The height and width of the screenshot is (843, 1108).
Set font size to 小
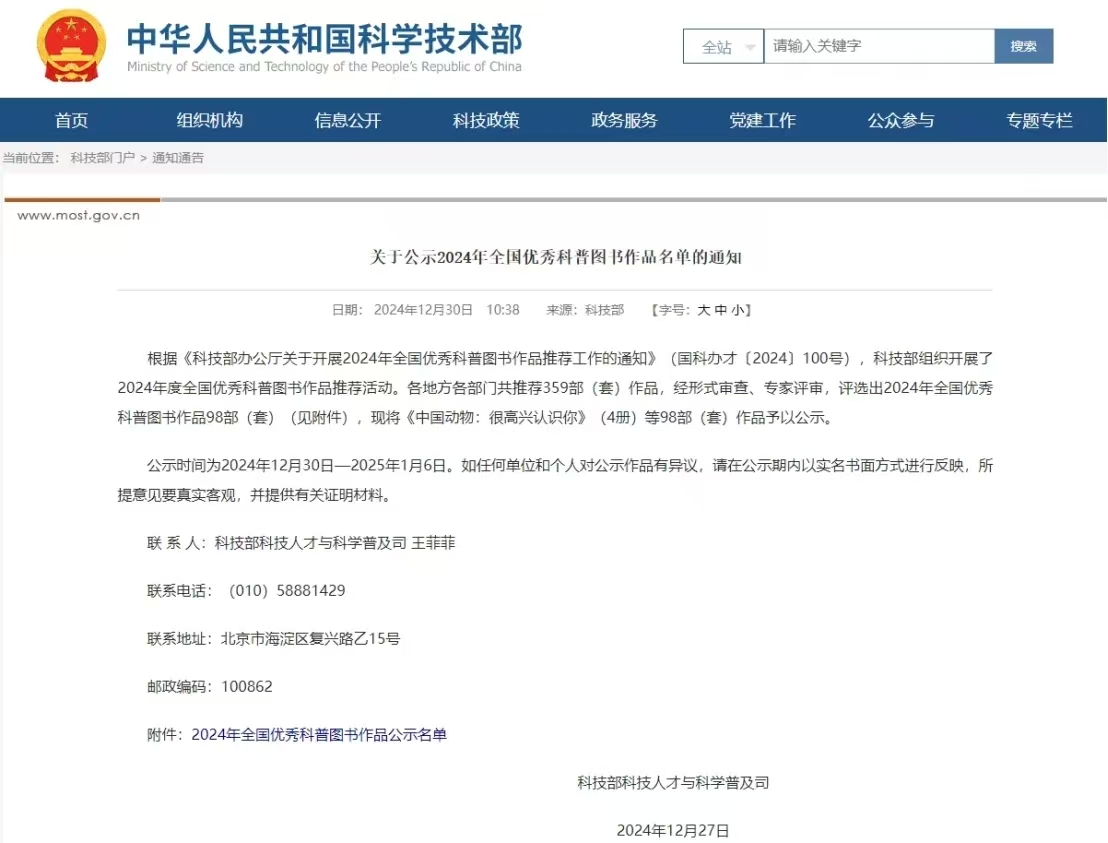tap(736, 310)
